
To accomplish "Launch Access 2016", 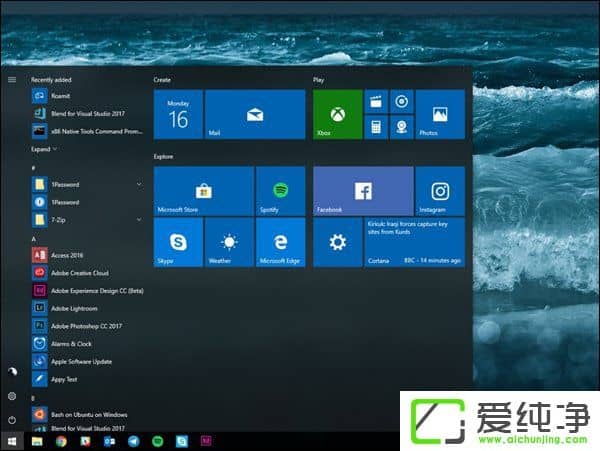I will coord(87,255).
